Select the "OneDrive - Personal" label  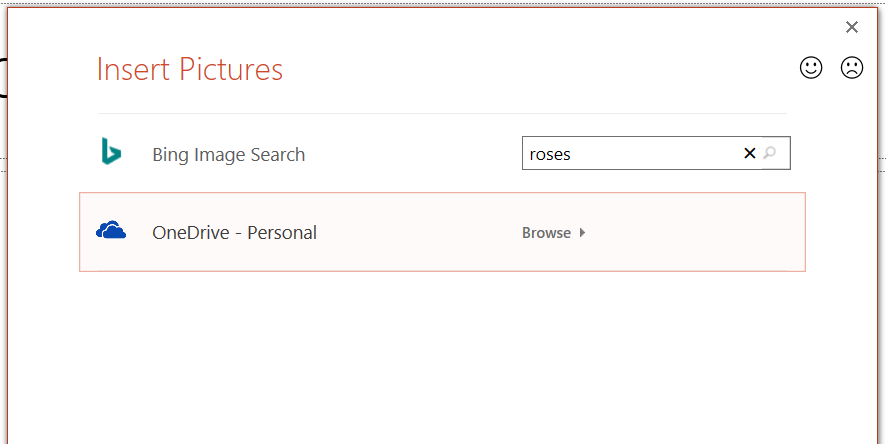point(234,233)
